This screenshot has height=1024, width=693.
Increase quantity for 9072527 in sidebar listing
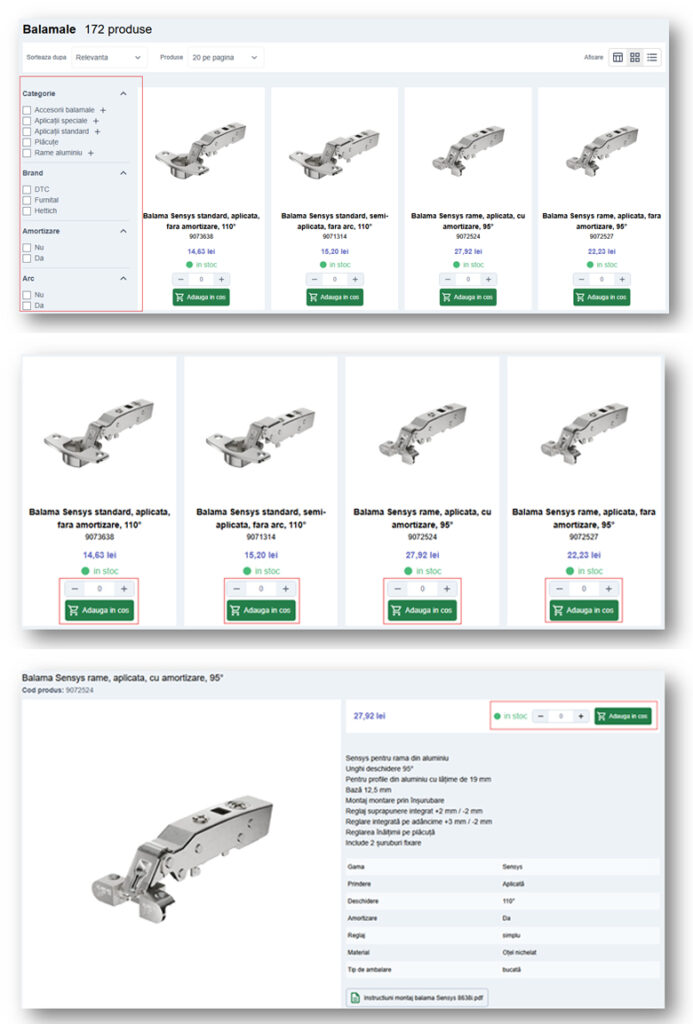click(622, 280)
